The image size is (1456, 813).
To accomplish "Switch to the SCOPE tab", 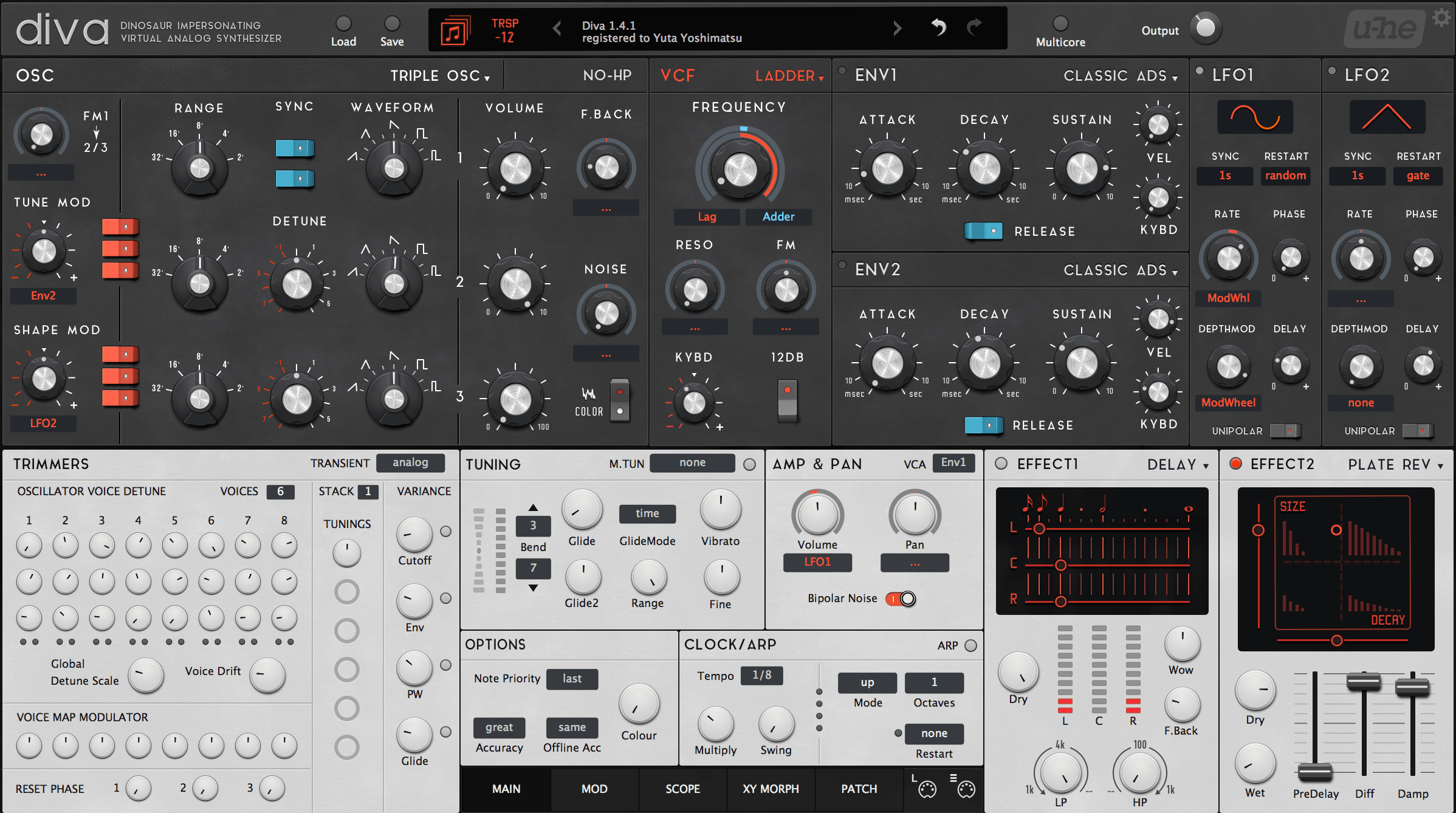I will coord(682,789).
